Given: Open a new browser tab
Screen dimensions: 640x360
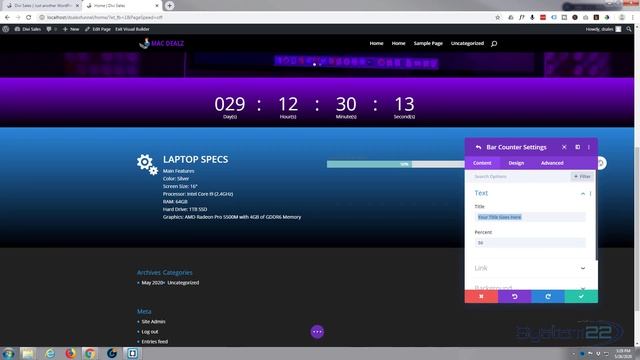Looking at the screenshot, I should (169, 6).
